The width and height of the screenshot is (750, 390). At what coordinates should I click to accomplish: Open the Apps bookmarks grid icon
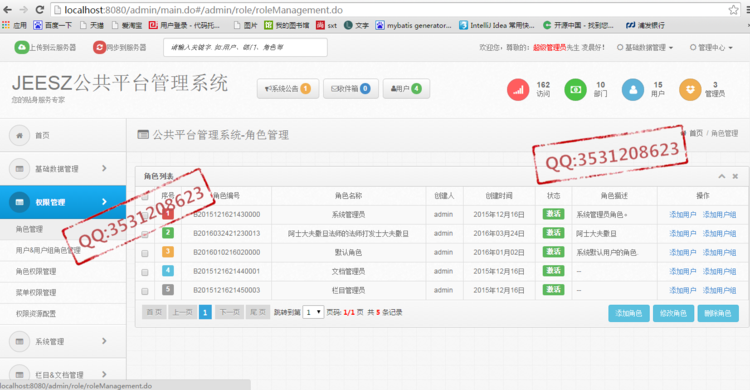[6, 25]
